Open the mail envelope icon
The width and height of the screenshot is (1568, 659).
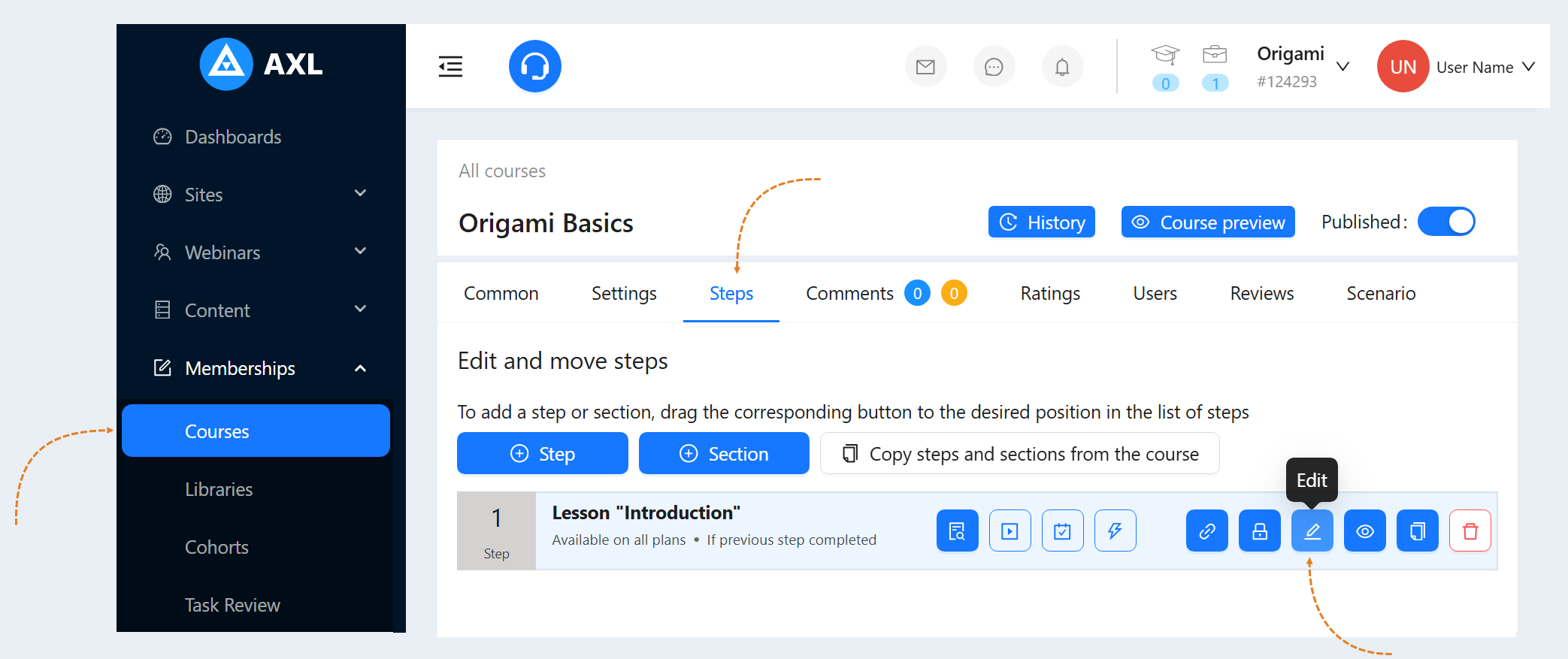(x=925, y=67)
